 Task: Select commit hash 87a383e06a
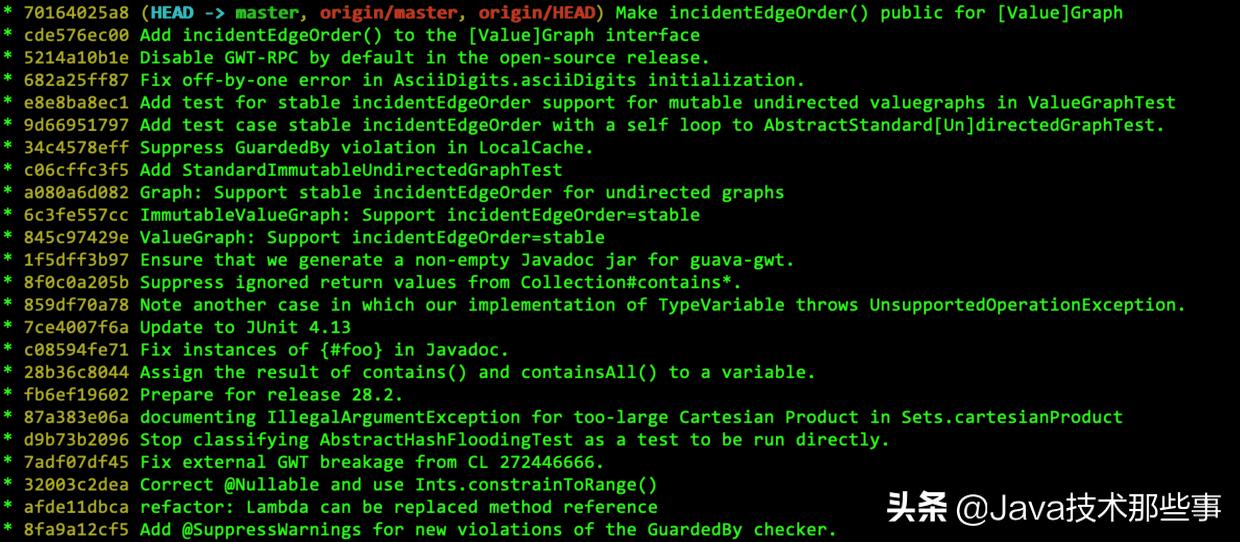[x=76, y=418]
